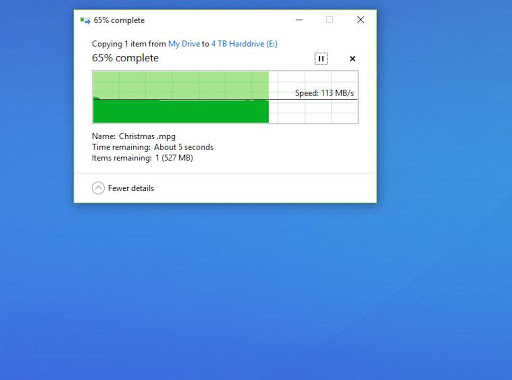The image size is (512, 380).
Task: Open the My Drive source link
Action: pyautogui.click(x=184, y=44)
